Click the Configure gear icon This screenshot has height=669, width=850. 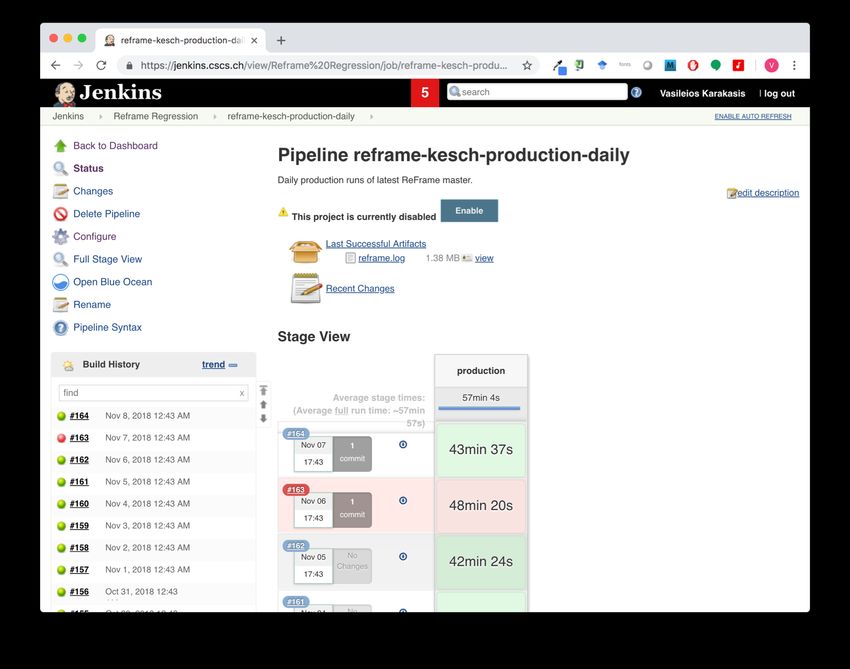pos(60,237)
